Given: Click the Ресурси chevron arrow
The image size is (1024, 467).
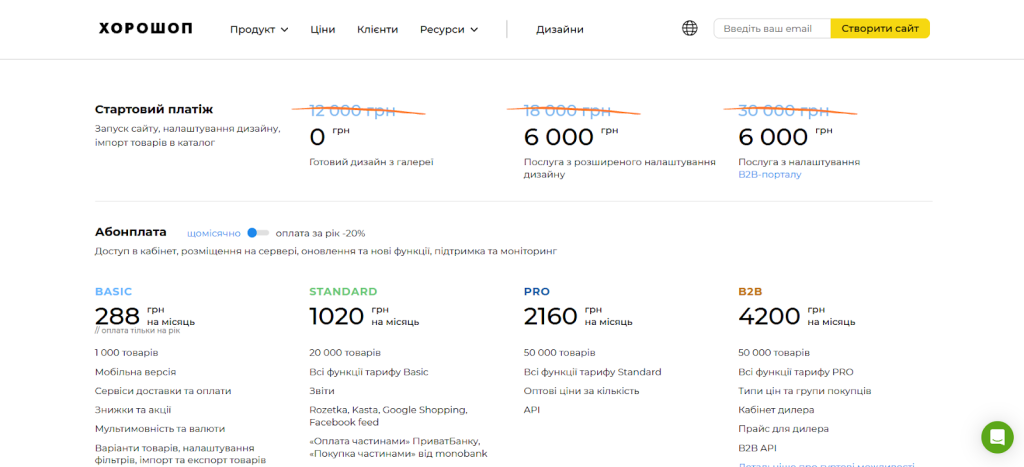Looking at the screenshot, I should [x=474, y=30].
